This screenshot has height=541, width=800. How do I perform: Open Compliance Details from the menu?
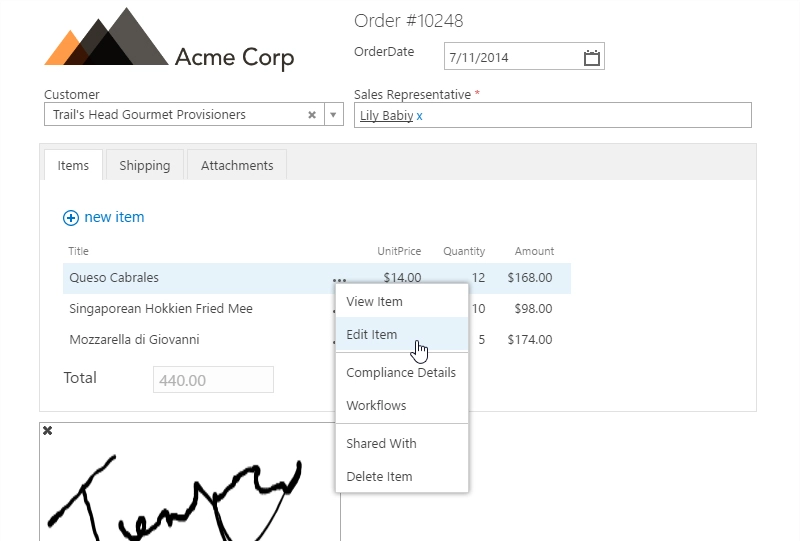[400, 373]
